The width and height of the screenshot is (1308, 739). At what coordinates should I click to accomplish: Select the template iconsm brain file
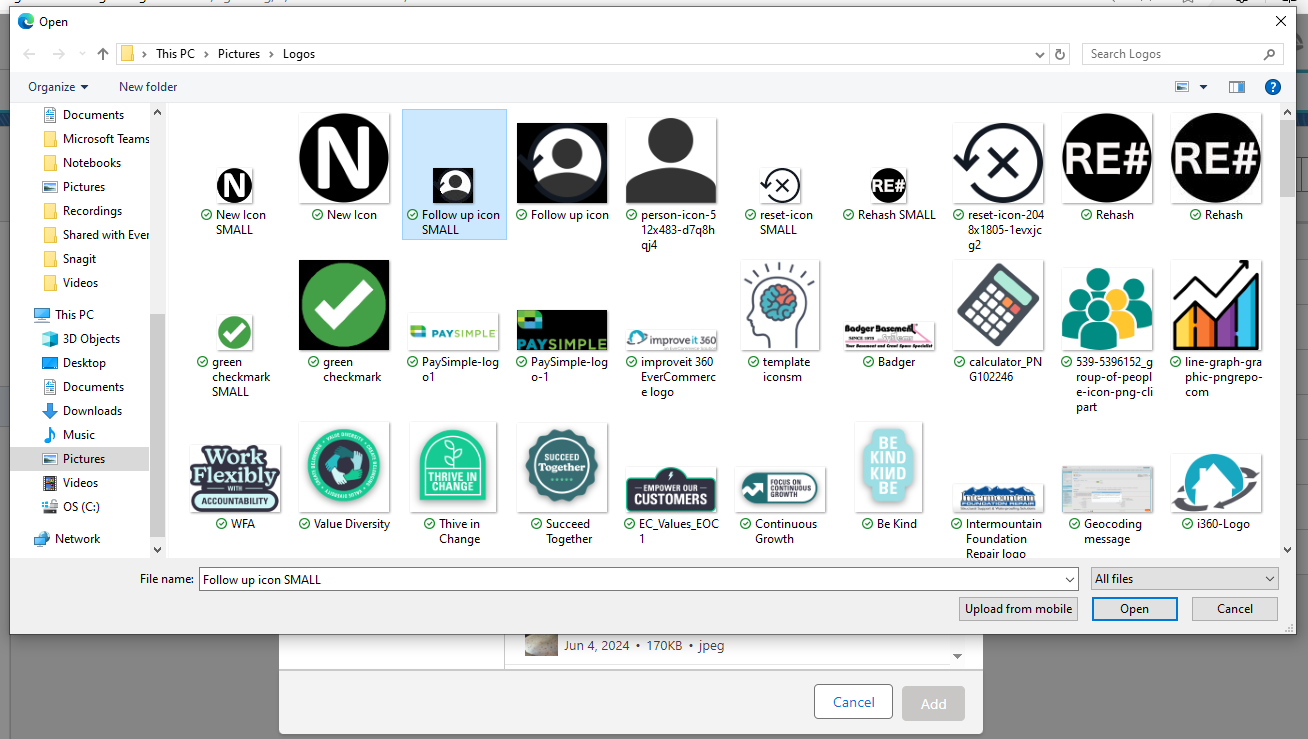pos(780,322)
